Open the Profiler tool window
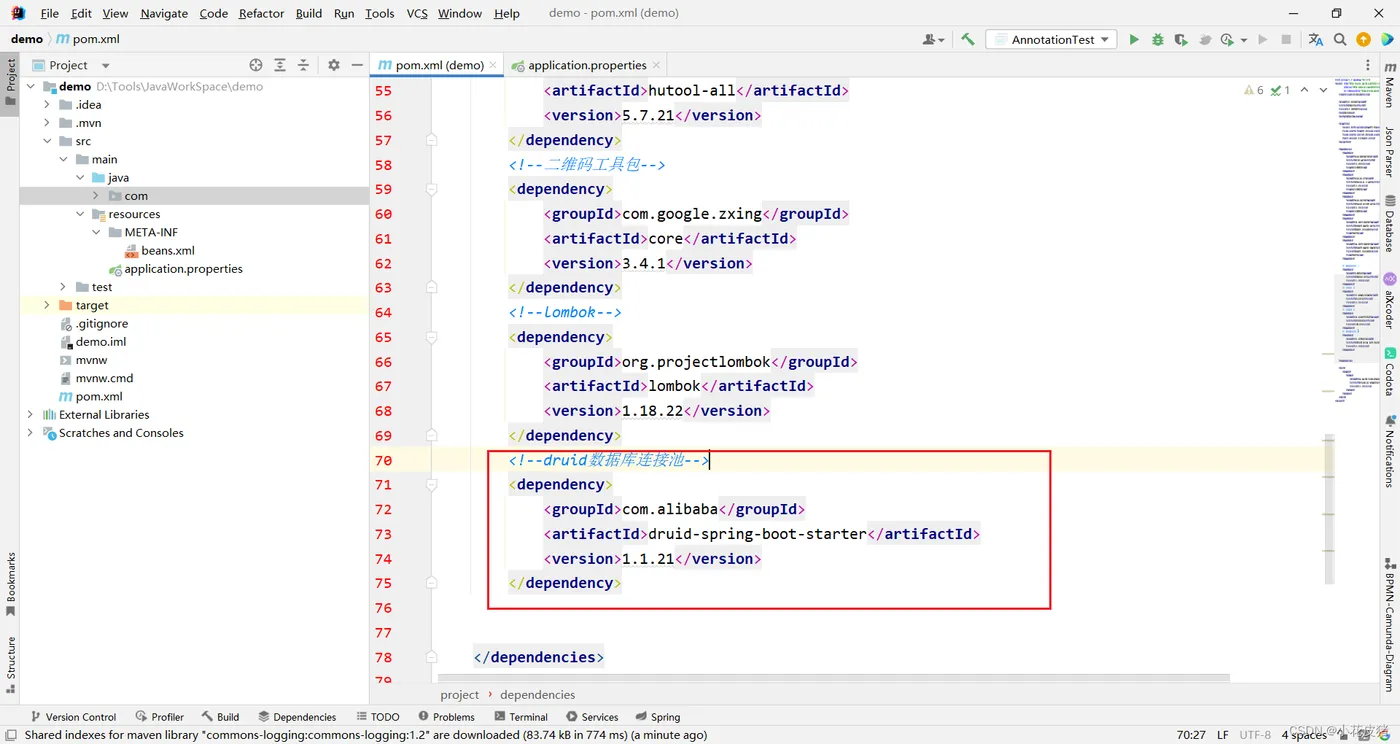 click(159, 717)
